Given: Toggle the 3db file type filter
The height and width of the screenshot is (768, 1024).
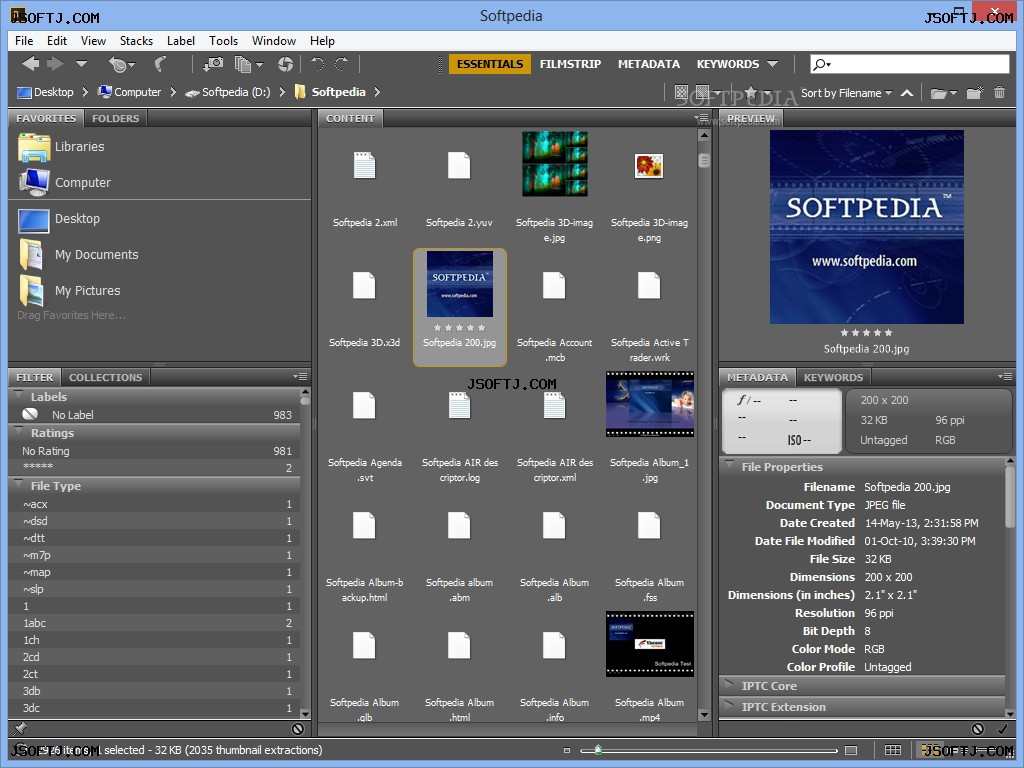Looking at the screenshot, I should pos(155,691).
